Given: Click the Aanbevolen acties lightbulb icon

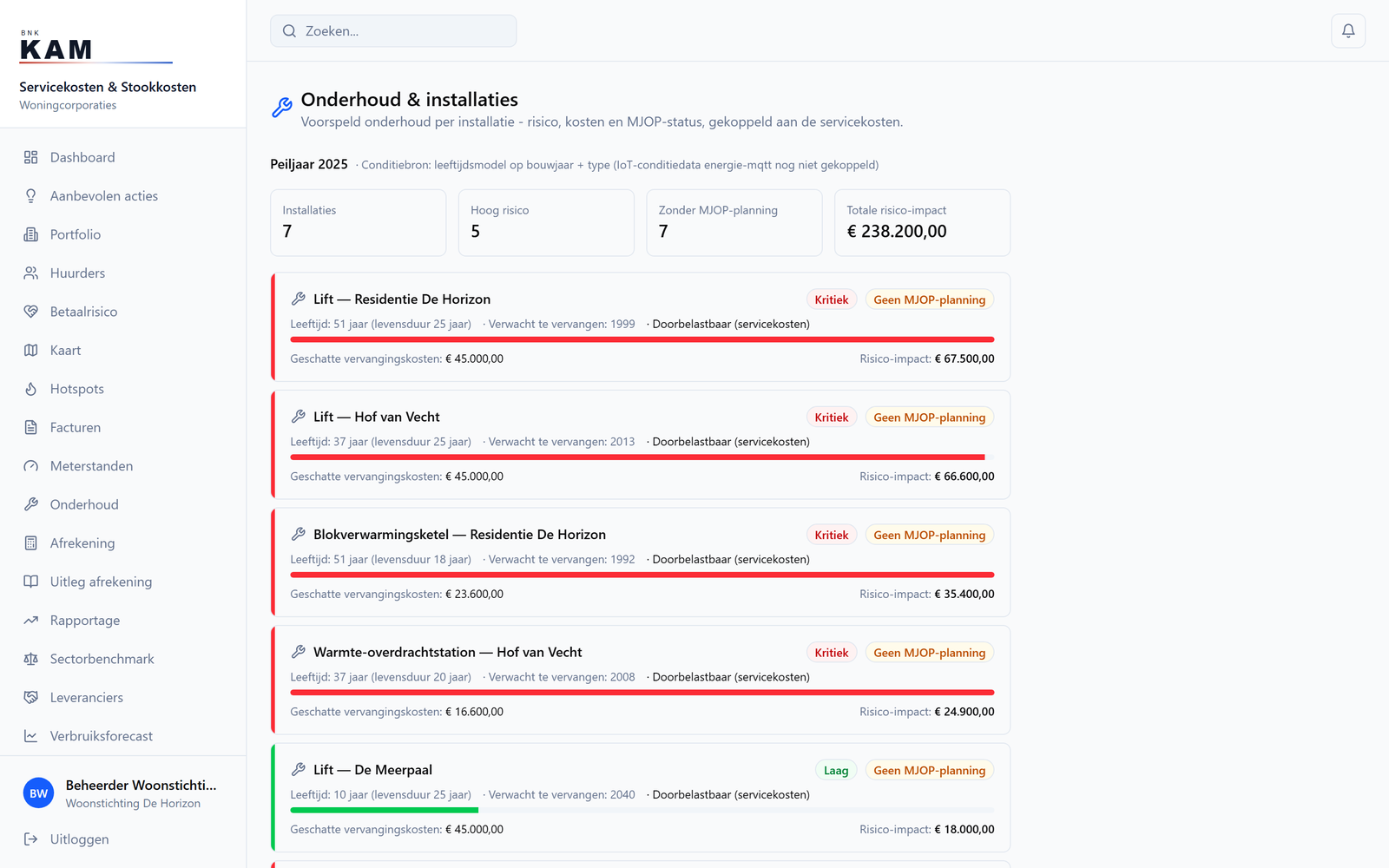Looking at the screenshot, I should tap(31, 196).
